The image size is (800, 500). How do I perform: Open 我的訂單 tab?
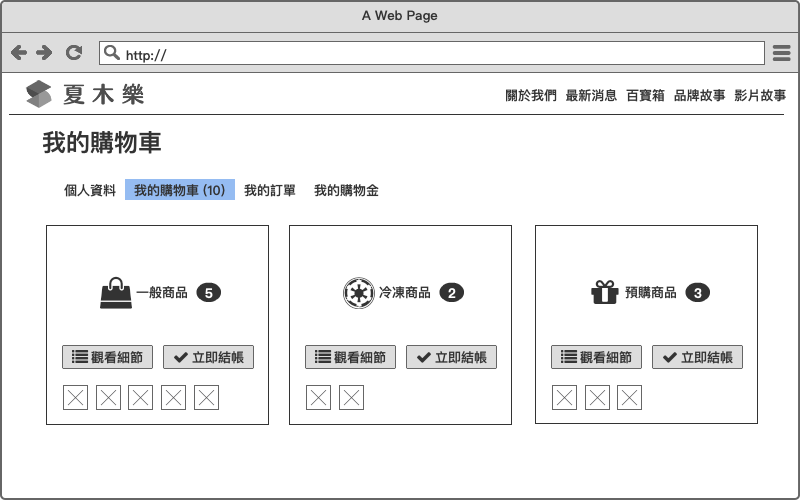coord(270,190)
